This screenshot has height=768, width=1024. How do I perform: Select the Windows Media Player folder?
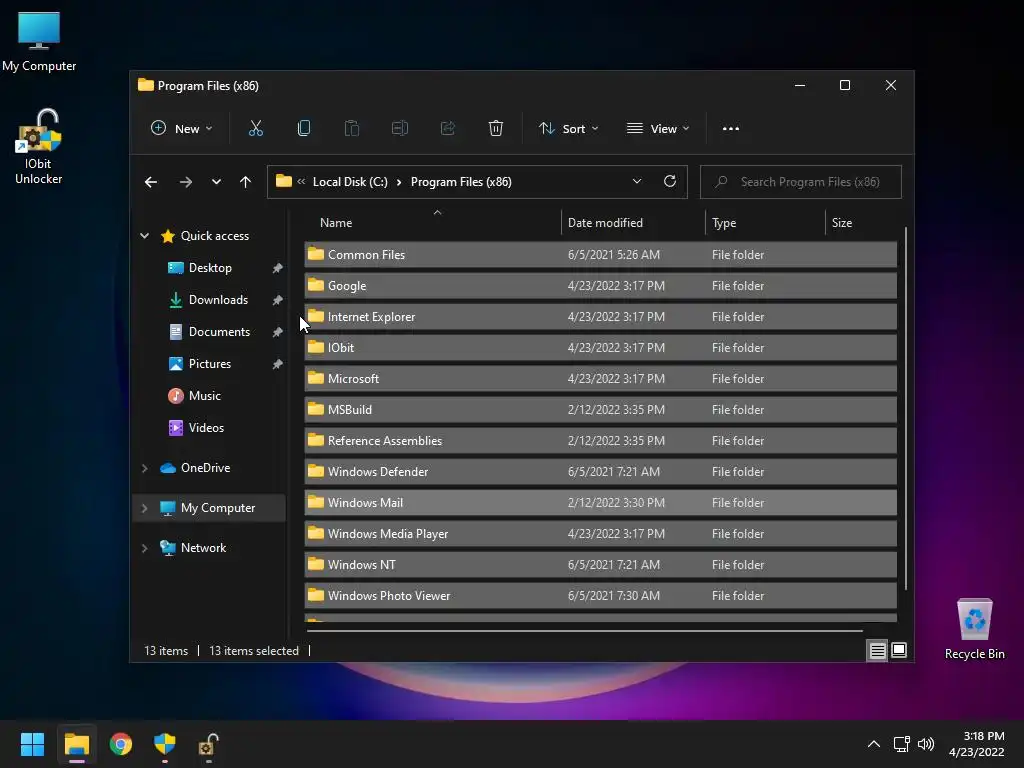[x=600, y=534]
